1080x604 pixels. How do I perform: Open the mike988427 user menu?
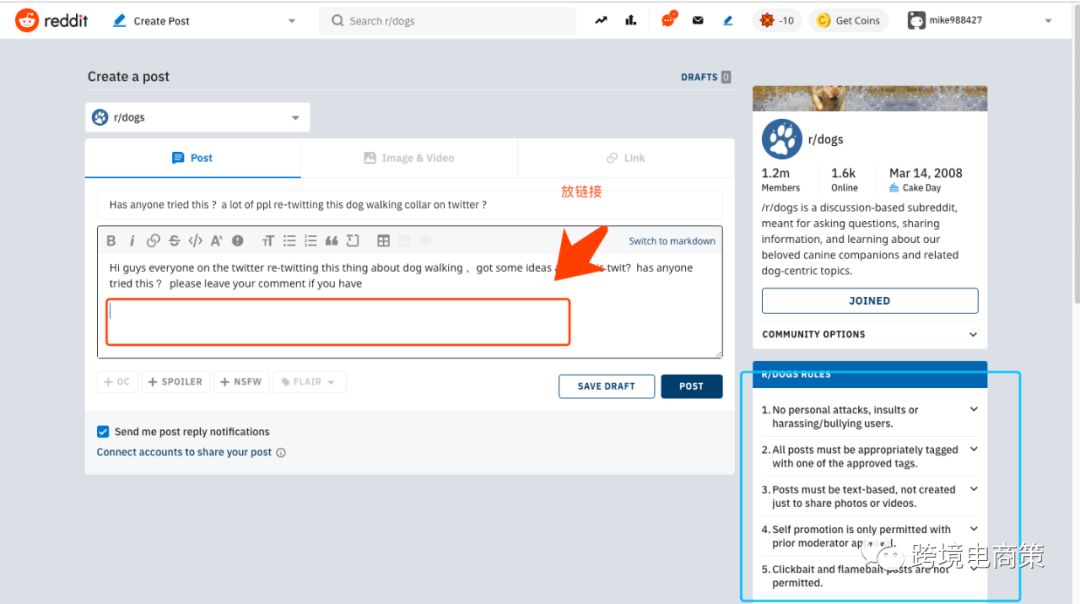tap(980, 21)
